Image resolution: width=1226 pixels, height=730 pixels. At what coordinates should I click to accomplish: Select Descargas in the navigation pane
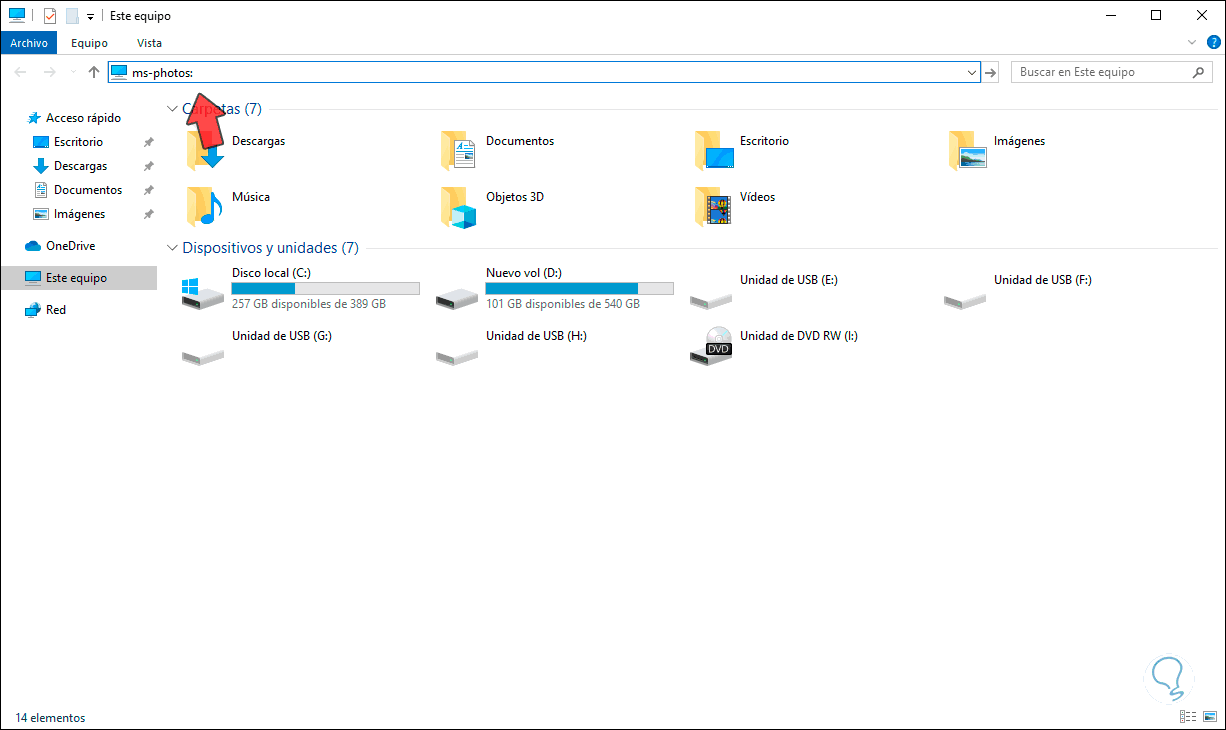80,166
